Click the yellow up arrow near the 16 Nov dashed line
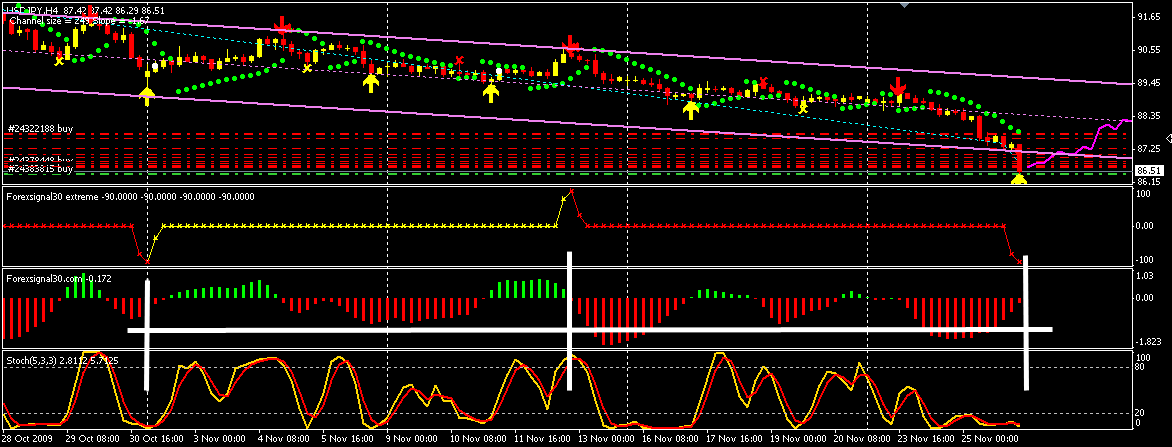 click(x=690, y=108)
